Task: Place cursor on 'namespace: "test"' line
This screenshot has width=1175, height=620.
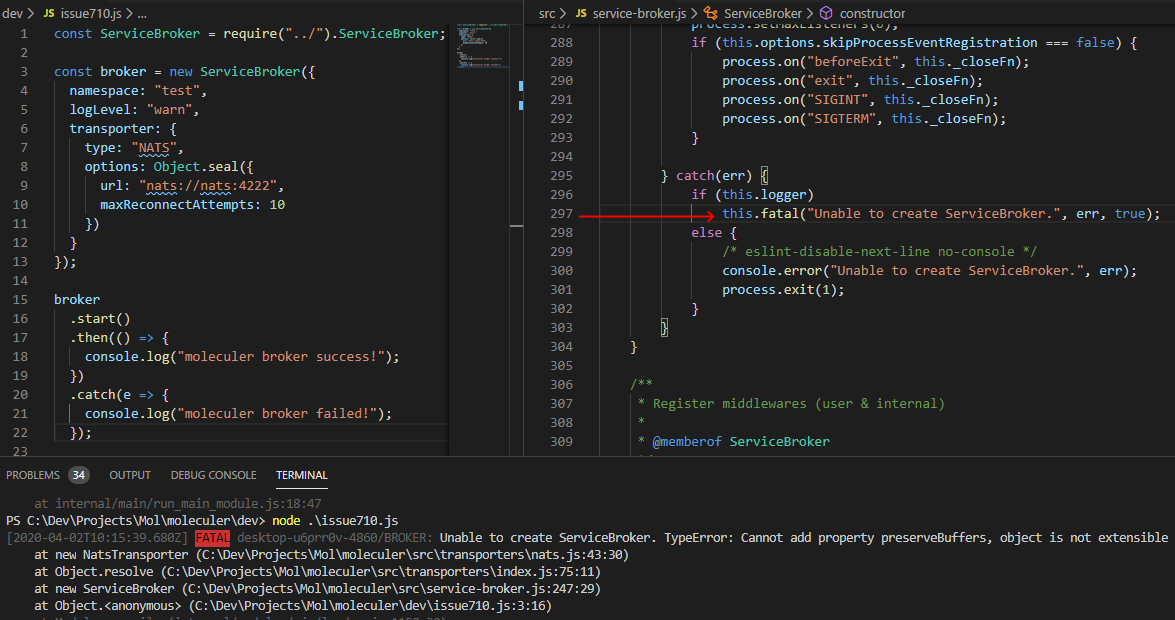Action: [138, 91]
